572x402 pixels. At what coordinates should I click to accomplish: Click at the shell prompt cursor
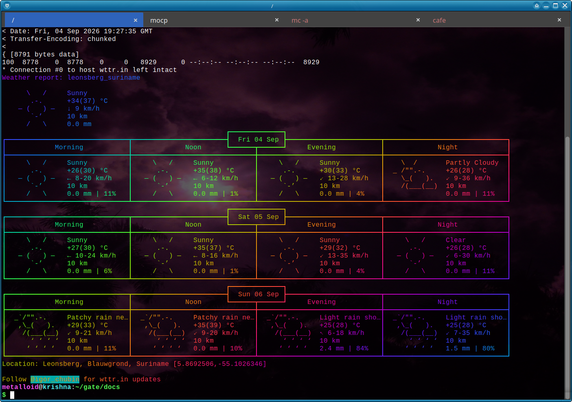pos(12,395)
